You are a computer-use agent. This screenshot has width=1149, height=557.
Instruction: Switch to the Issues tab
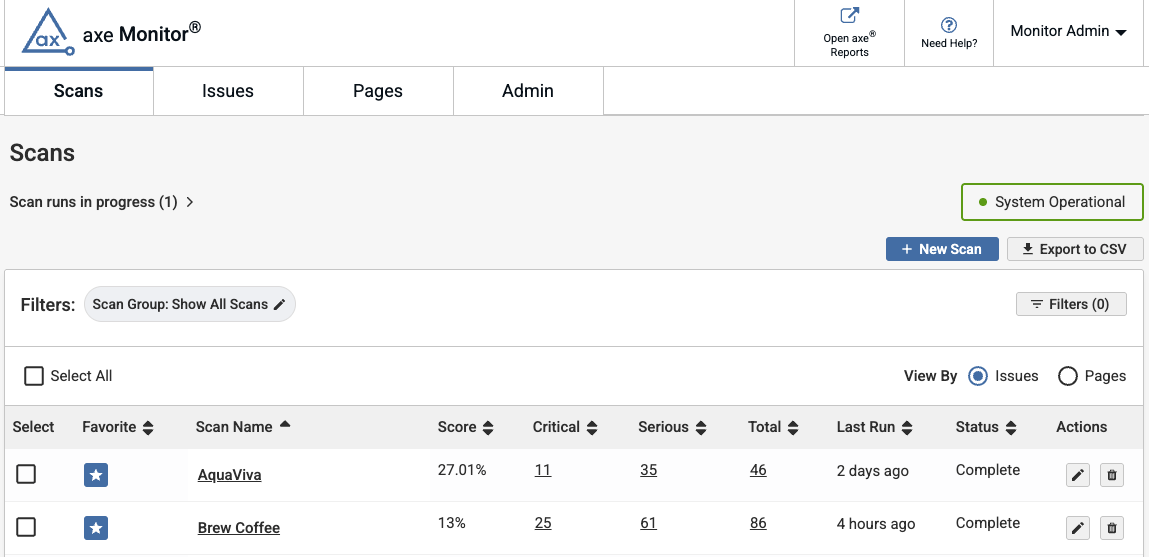pyautogui.click(x=228, y=91)
